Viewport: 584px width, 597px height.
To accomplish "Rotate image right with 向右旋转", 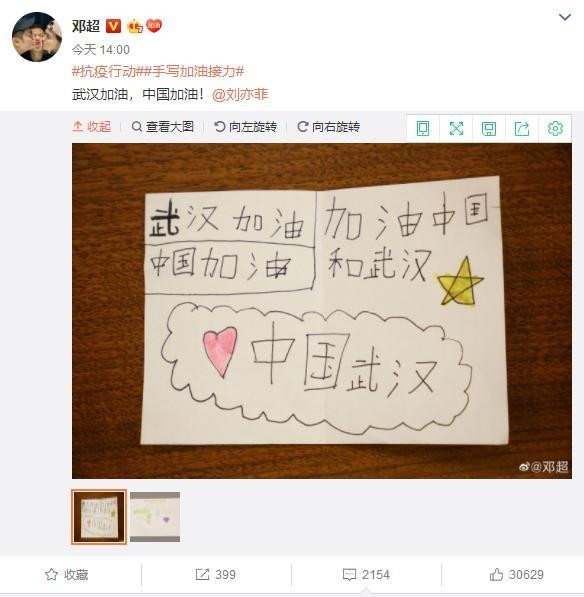I will coord(329,126).
